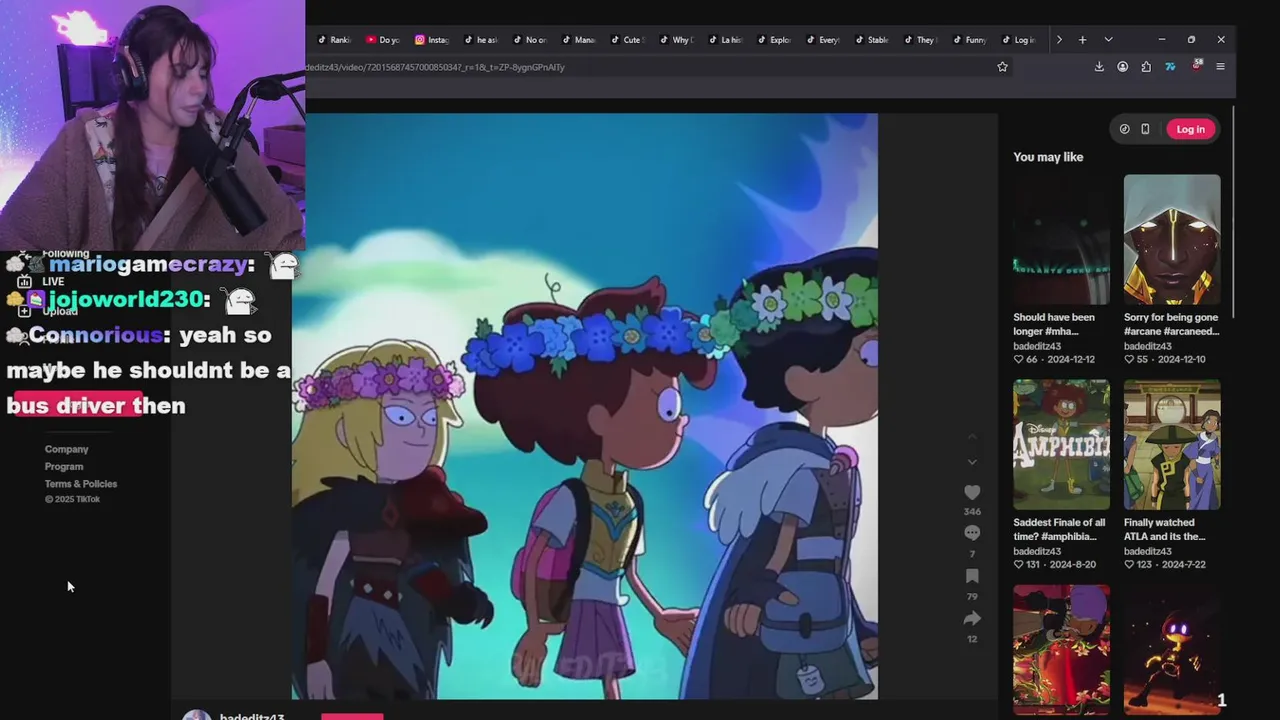Image resolution: width=1280 pixels, height=720 pixels.
Task: Open Terms & Policies footer link
Action: tap(81, 484)
